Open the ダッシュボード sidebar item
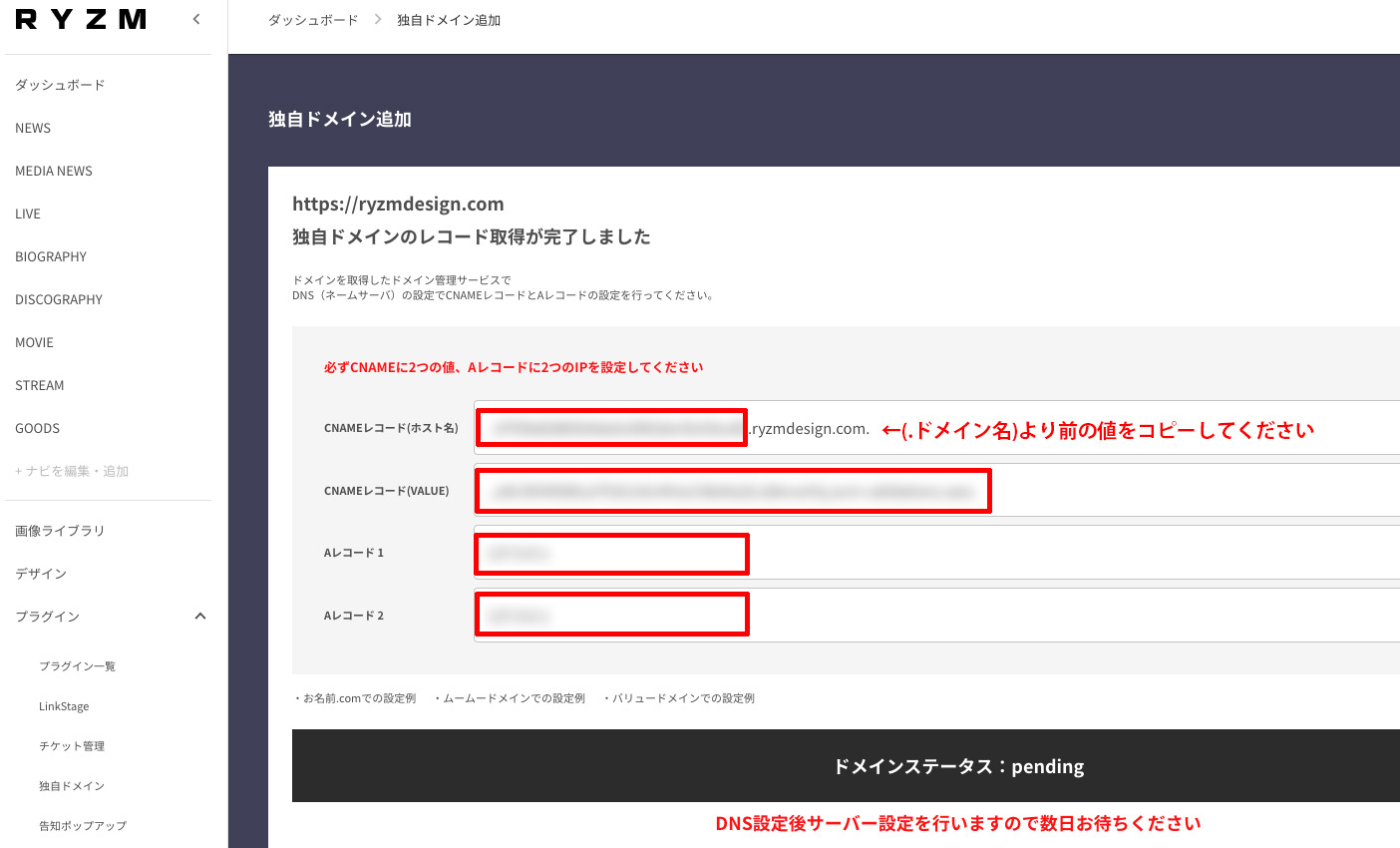Image resolution: width=1400 pixels, height=848 pixels. click(60, 85)
